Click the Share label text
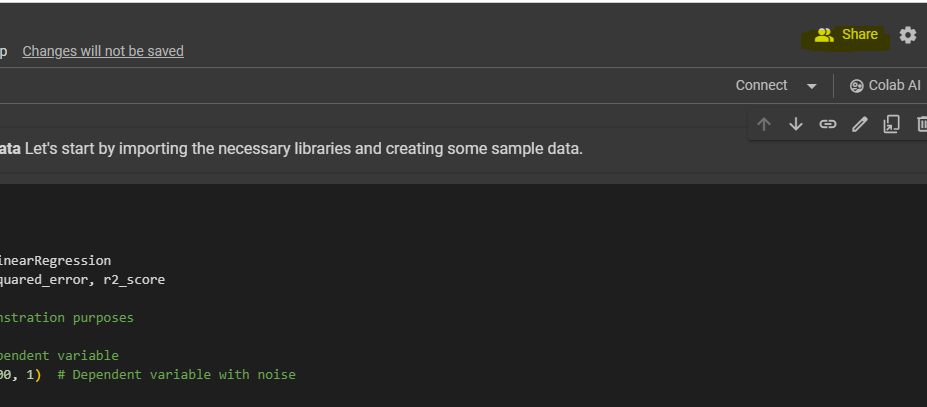The image size is (927, 407). pos(860,35)
